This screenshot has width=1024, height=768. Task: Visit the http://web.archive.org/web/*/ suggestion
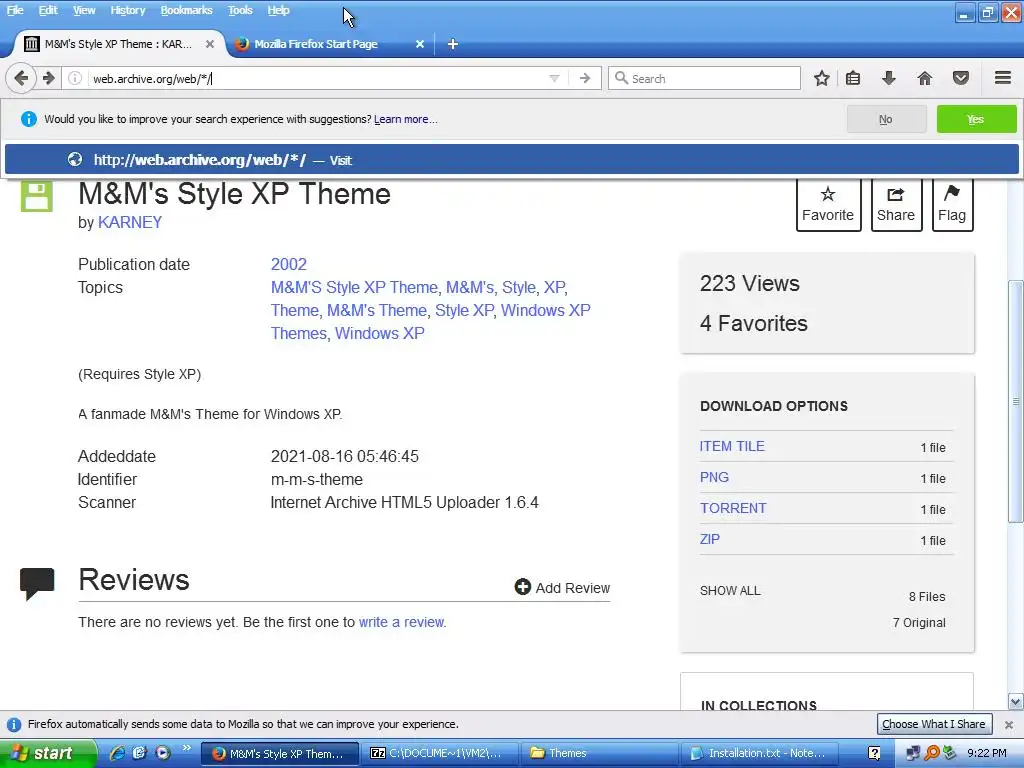[511, 160]
